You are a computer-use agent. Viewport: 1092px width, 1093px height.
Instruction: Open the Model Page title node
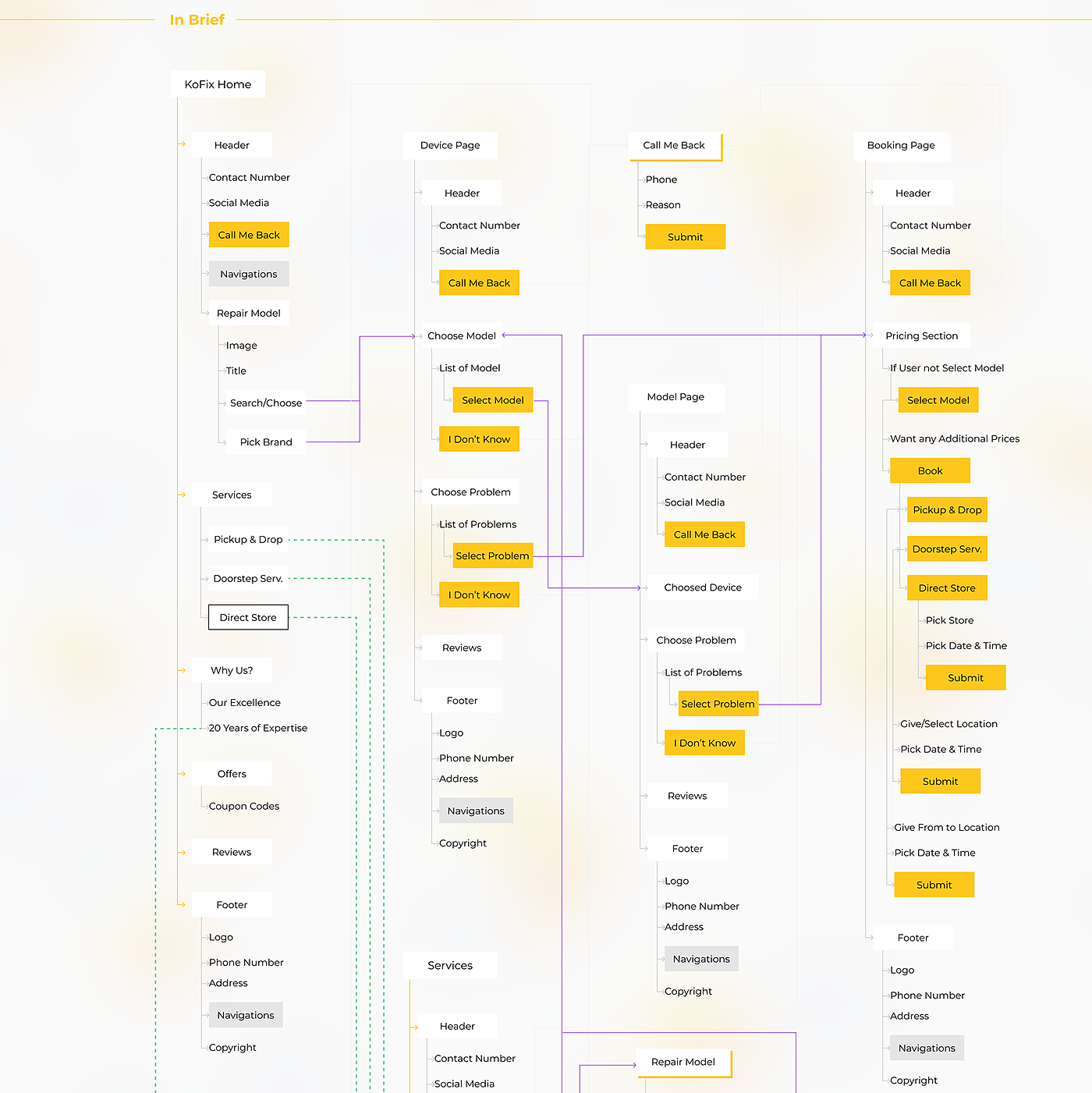tap(675, 397)
